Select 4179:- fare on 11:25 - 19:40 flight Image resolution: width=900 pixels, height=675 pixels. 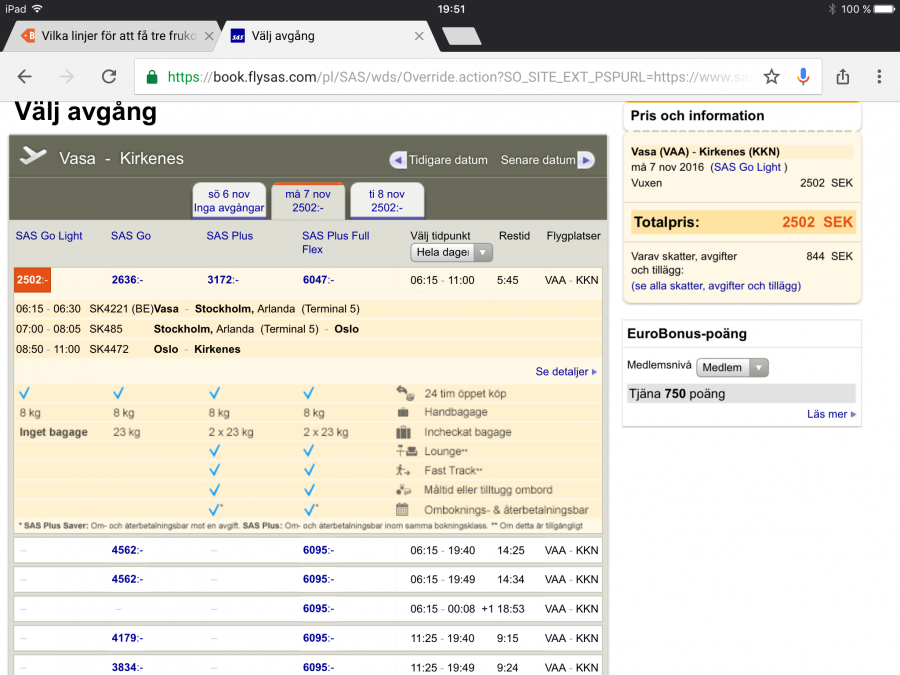(x=127, y=638)
